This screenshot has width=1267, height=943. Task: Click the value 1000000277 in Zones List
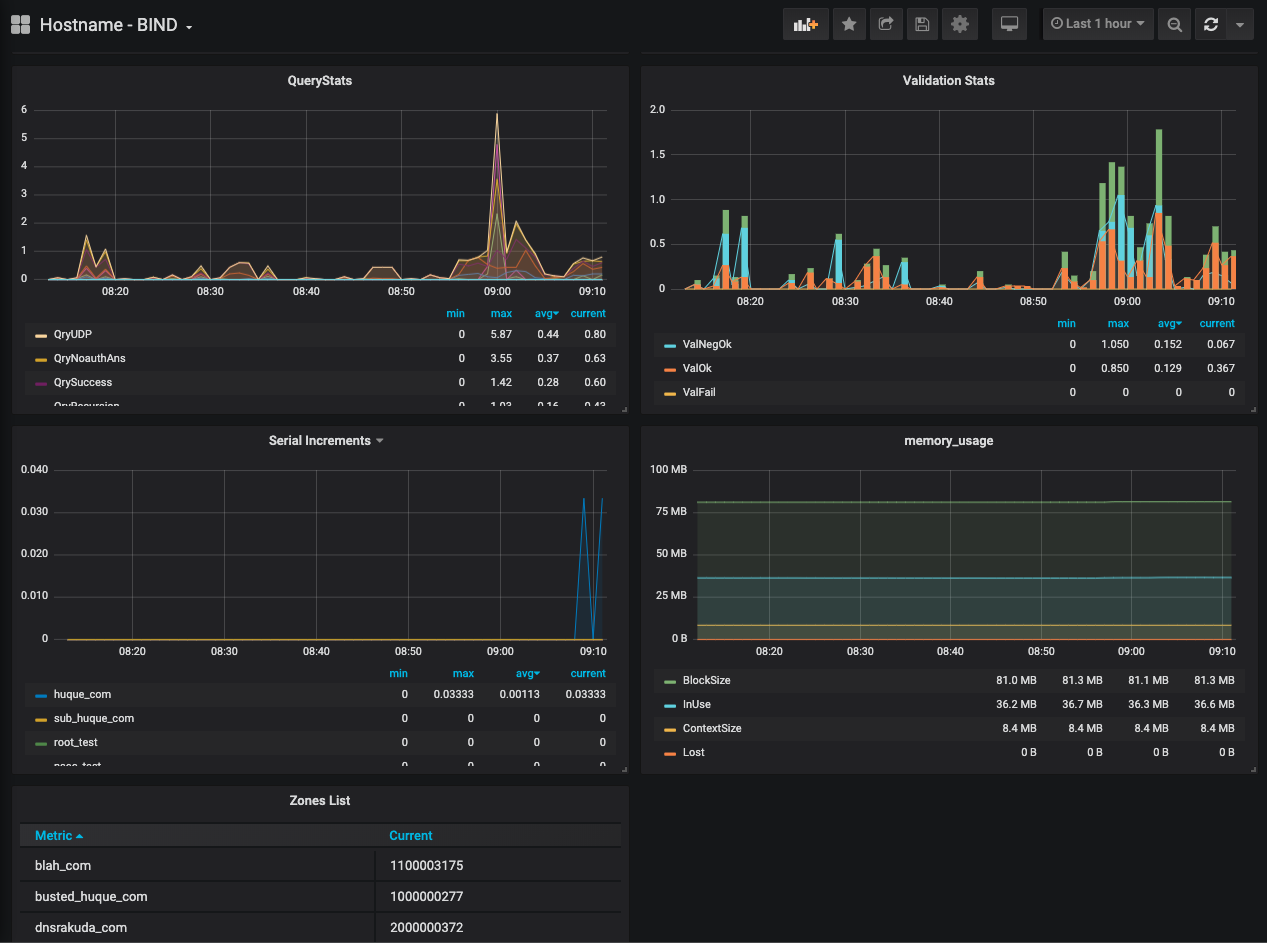(x=426, y=896)
